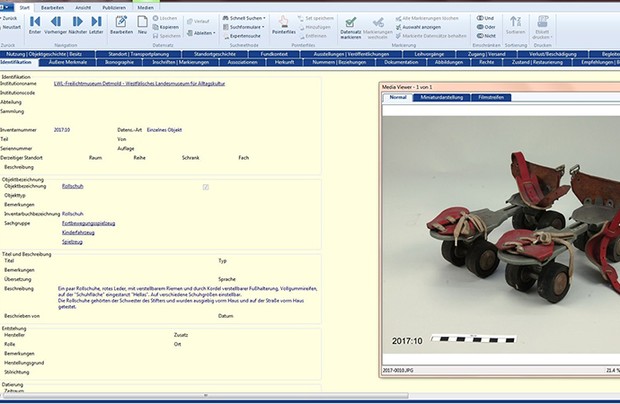The image size is (620, 404).
Task: Click Alle Markierungen löschen
Action: [427, 18]
